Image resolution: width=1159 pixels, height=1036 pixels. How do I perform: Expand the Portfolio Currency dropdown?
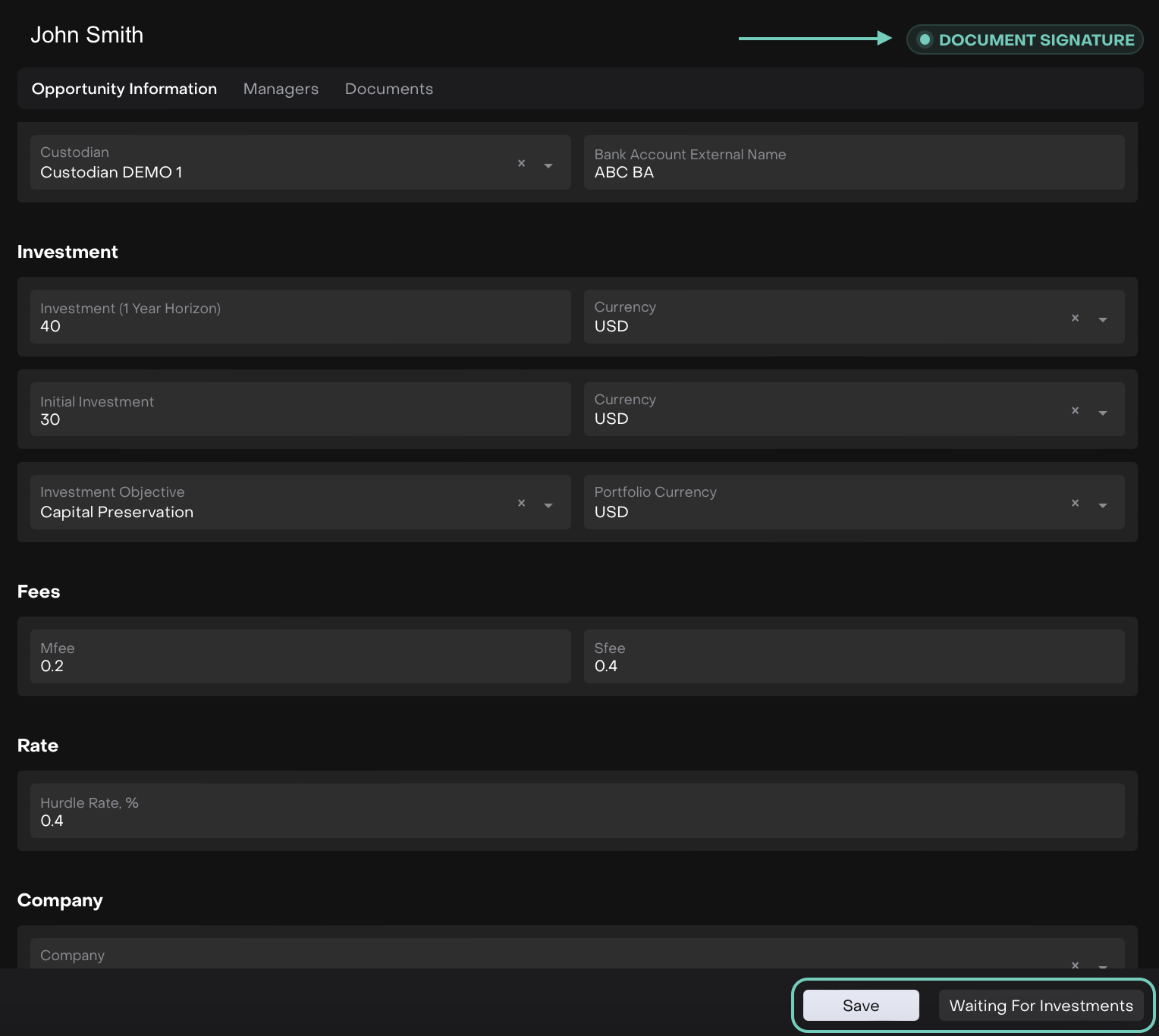1103,504
